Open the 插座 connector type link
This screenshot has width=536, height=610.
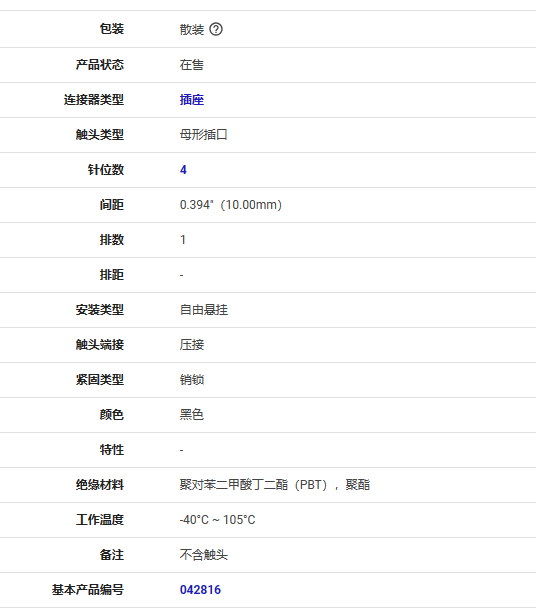click(x=192, y=100)
